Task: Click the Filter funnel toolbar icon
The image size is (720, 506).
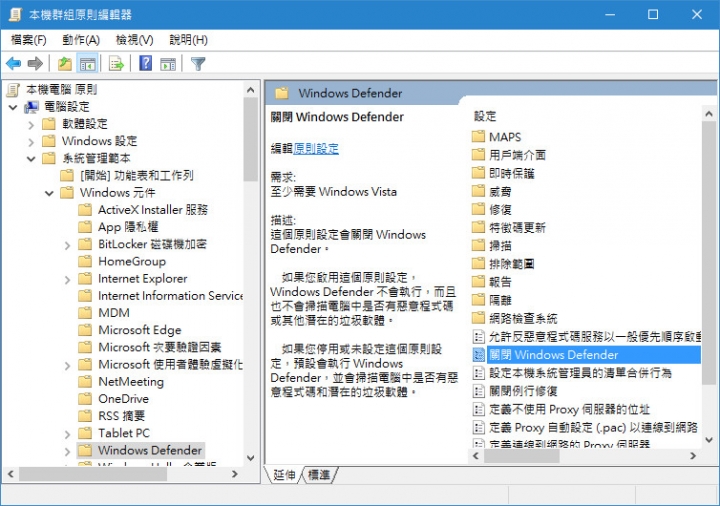Action: point(198,63)
